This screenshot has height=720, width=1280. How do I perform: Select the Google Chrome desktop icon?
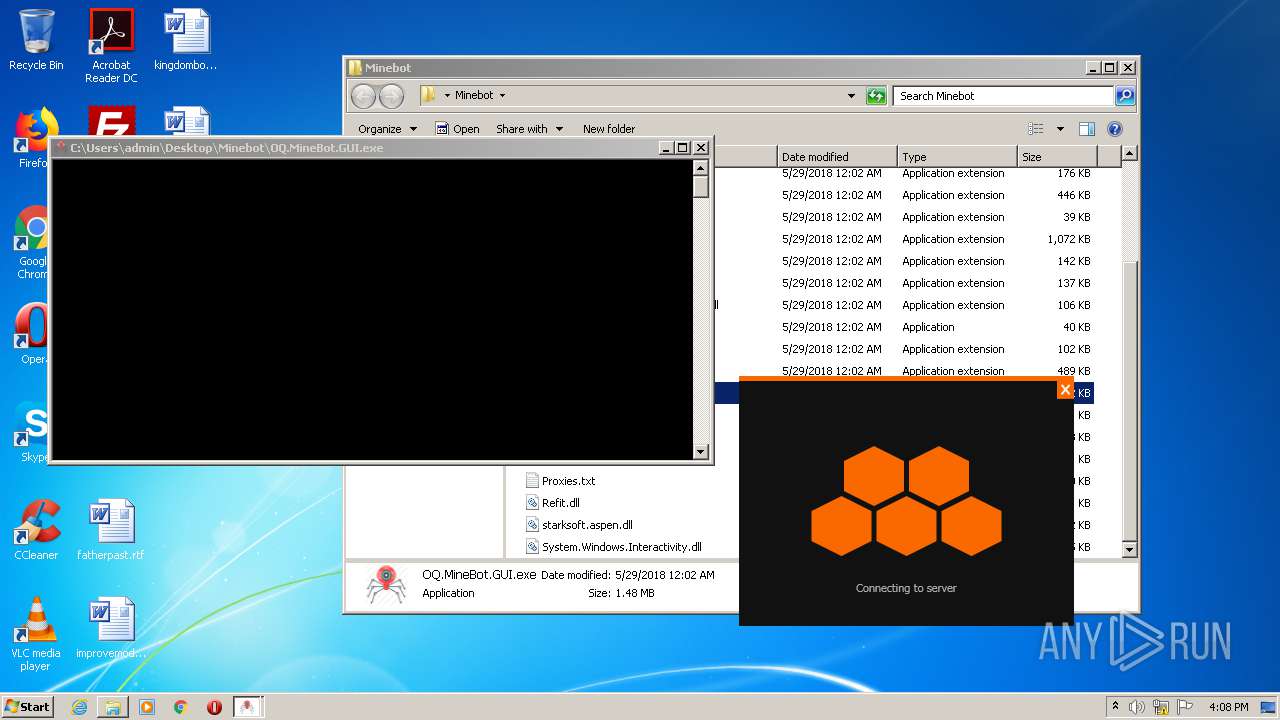pyautogui.click(x=33, y=243)
